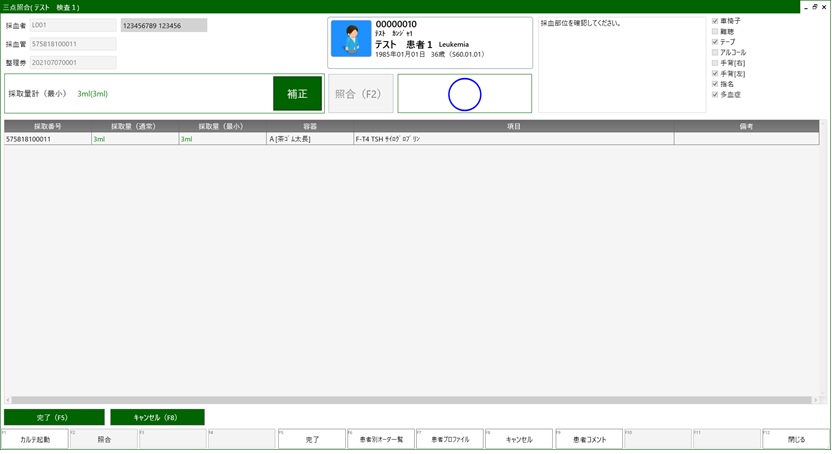Select the row with 採取番号 575818100011
Viewport: 832px width, 454px height.
click(x=48, y=140)
